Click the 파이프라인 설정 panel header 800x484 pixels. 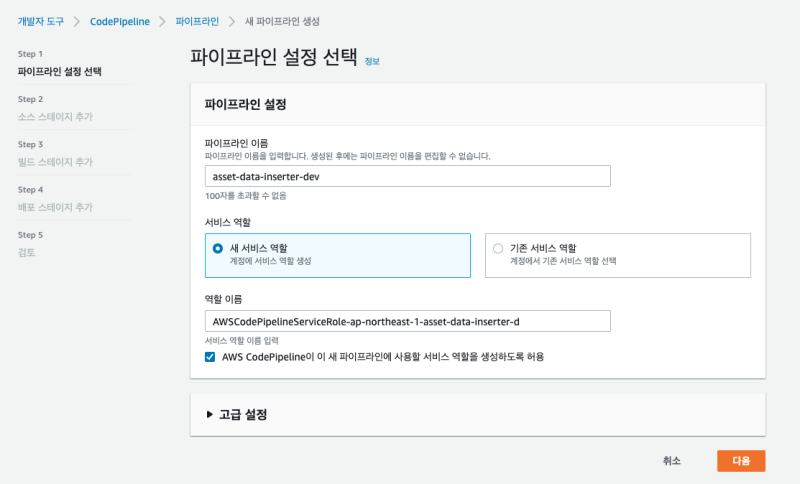(x=246, y=104)
